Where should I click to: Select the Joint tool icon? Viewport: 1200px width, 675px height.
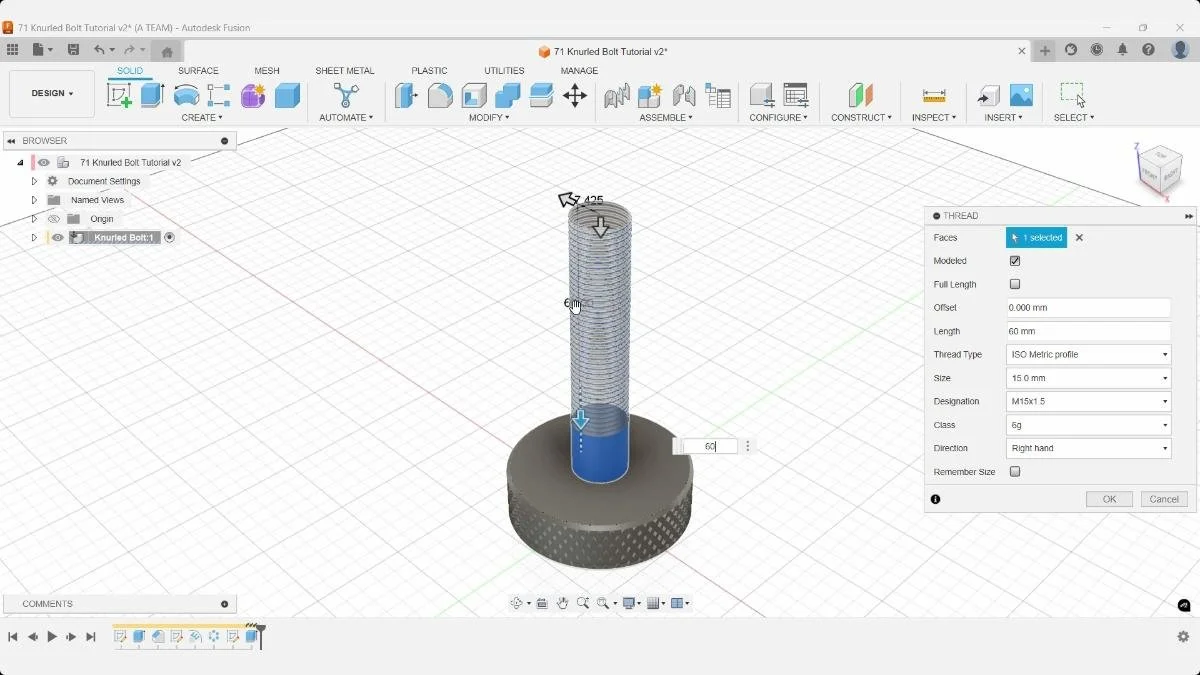[684, 95]
